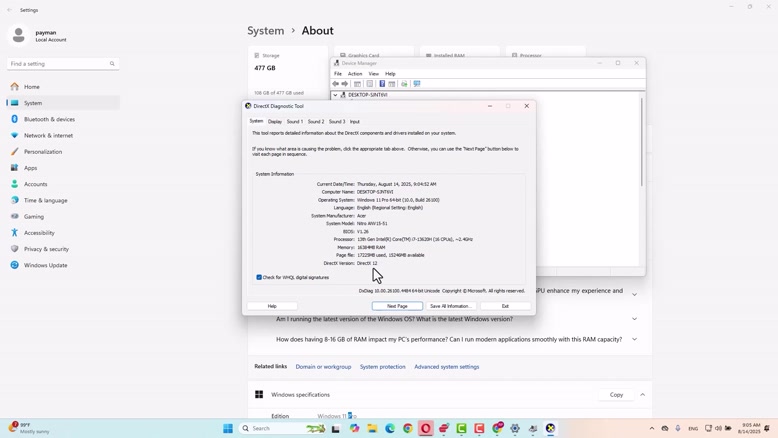Open Microsoft Edge from taskbar

click(390, 428)
